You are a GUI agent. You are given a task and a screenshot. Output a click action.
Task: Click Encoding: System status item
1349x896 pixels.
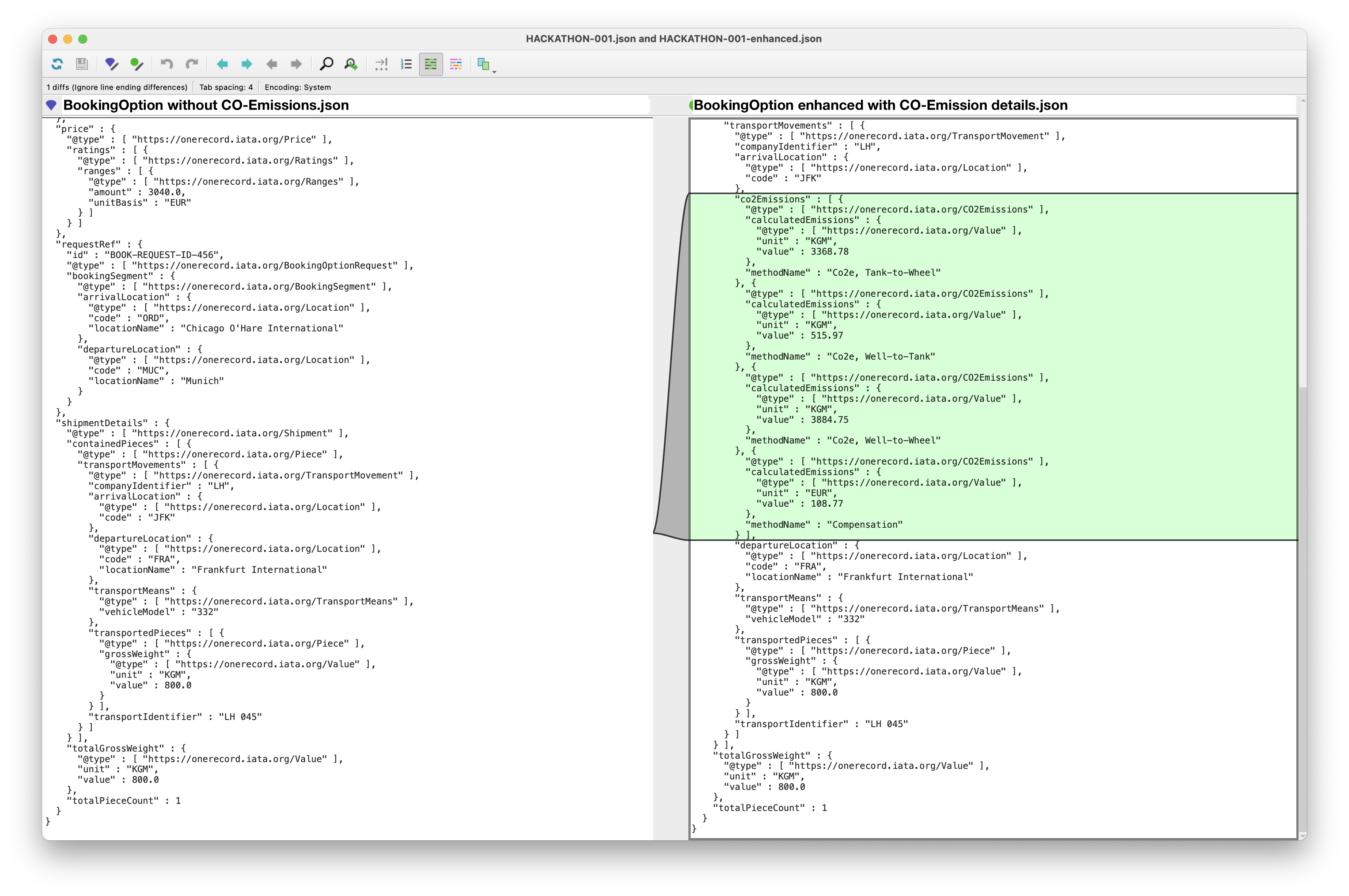coord(298,87)
